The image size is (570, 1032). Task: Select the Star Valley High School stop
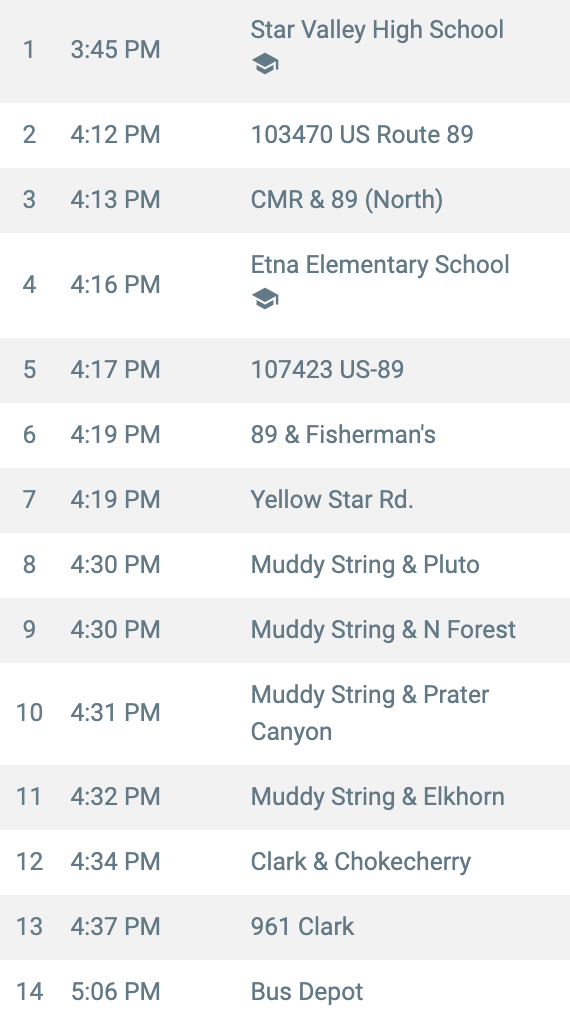point(377,30)
